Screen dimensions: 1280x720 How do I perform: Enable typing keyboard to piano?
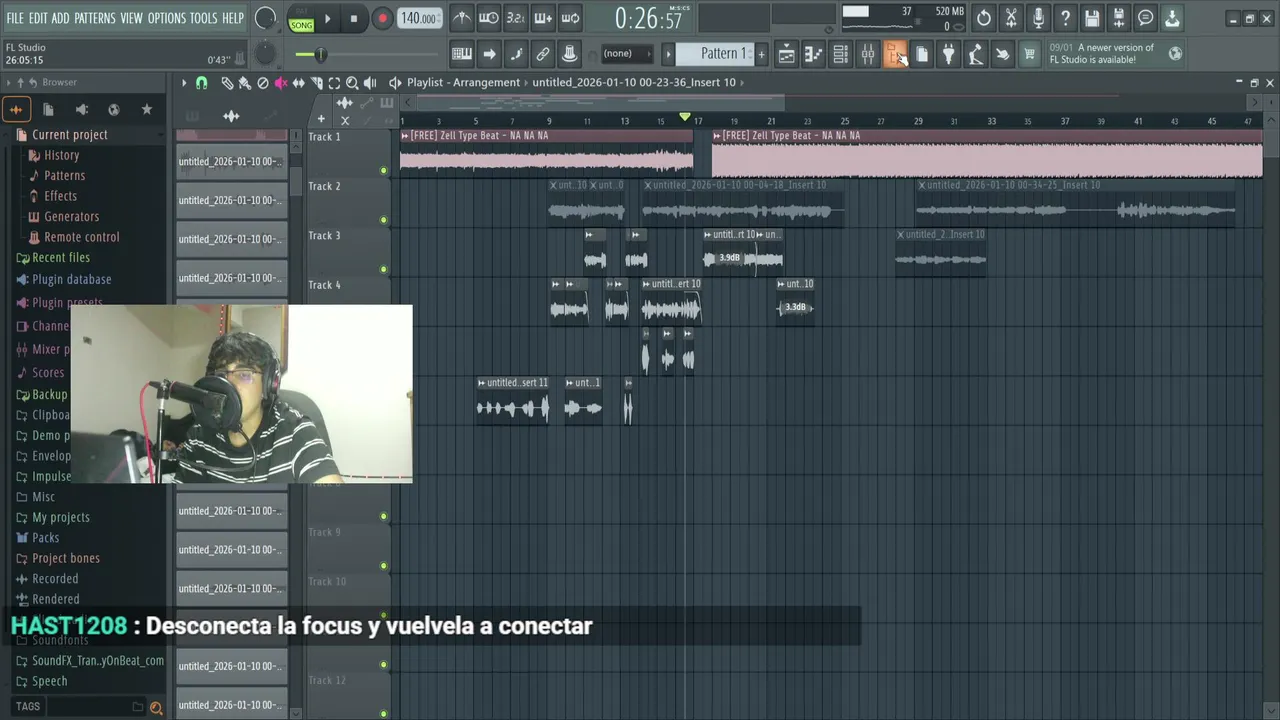pyautogui.click(x=462, y=54)
